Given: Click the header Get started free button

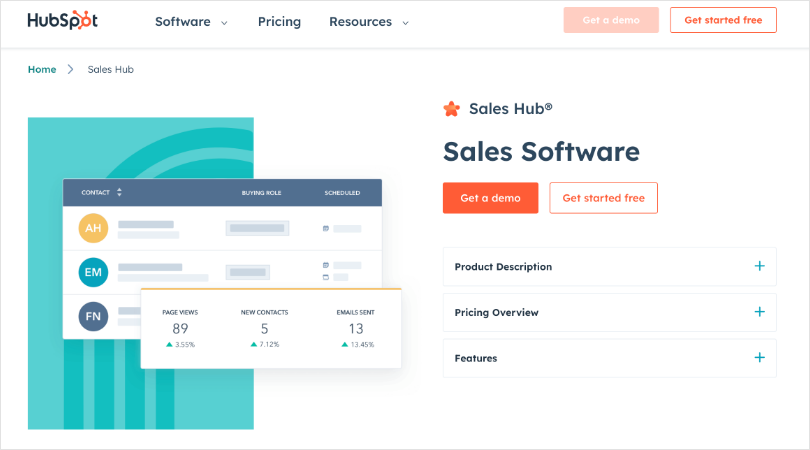Looking at the screenshot, I should [723, 20].
